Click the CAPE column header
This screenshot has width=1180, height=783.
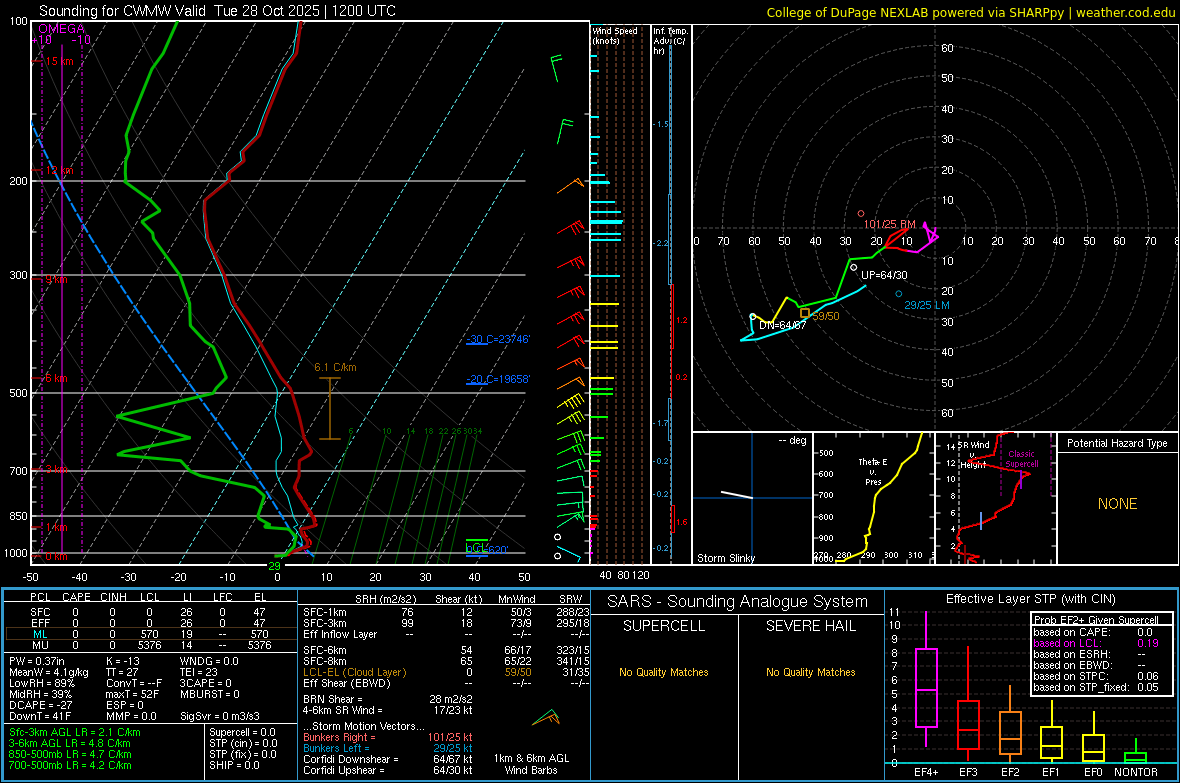[x=76, y=597]
